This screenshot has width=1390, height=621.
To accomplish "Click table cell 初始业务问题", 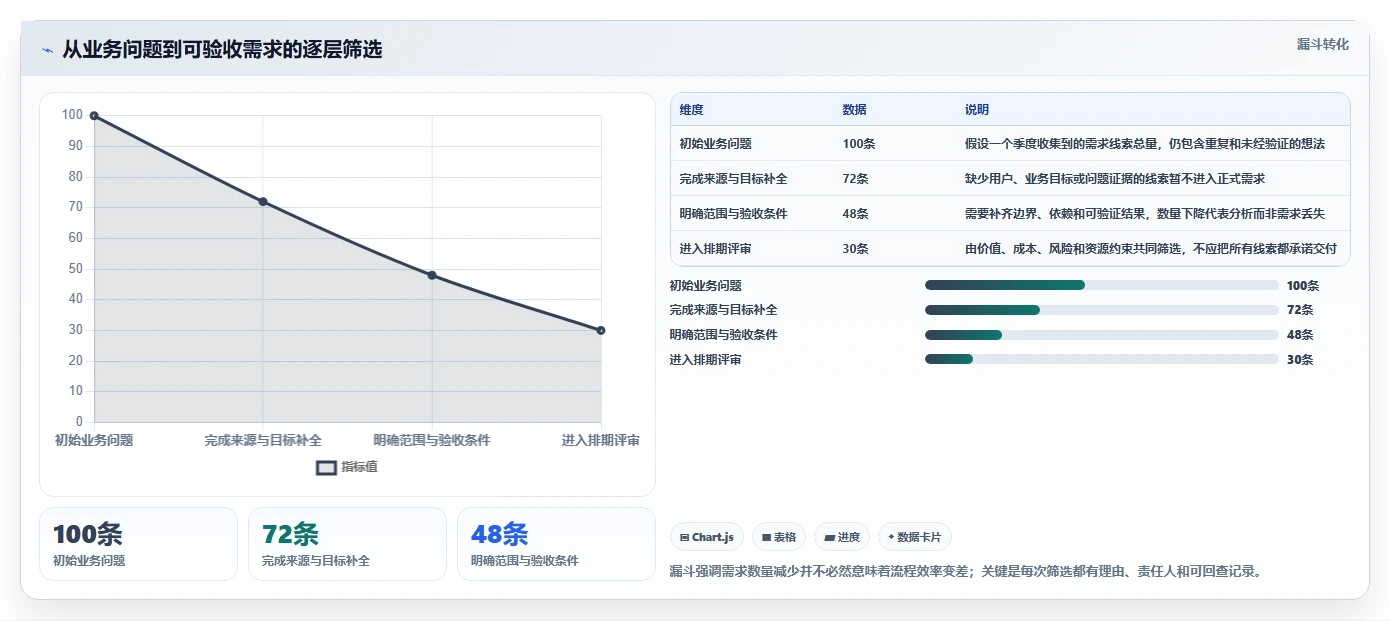I will pyautogui.click(x=716, y=144).
